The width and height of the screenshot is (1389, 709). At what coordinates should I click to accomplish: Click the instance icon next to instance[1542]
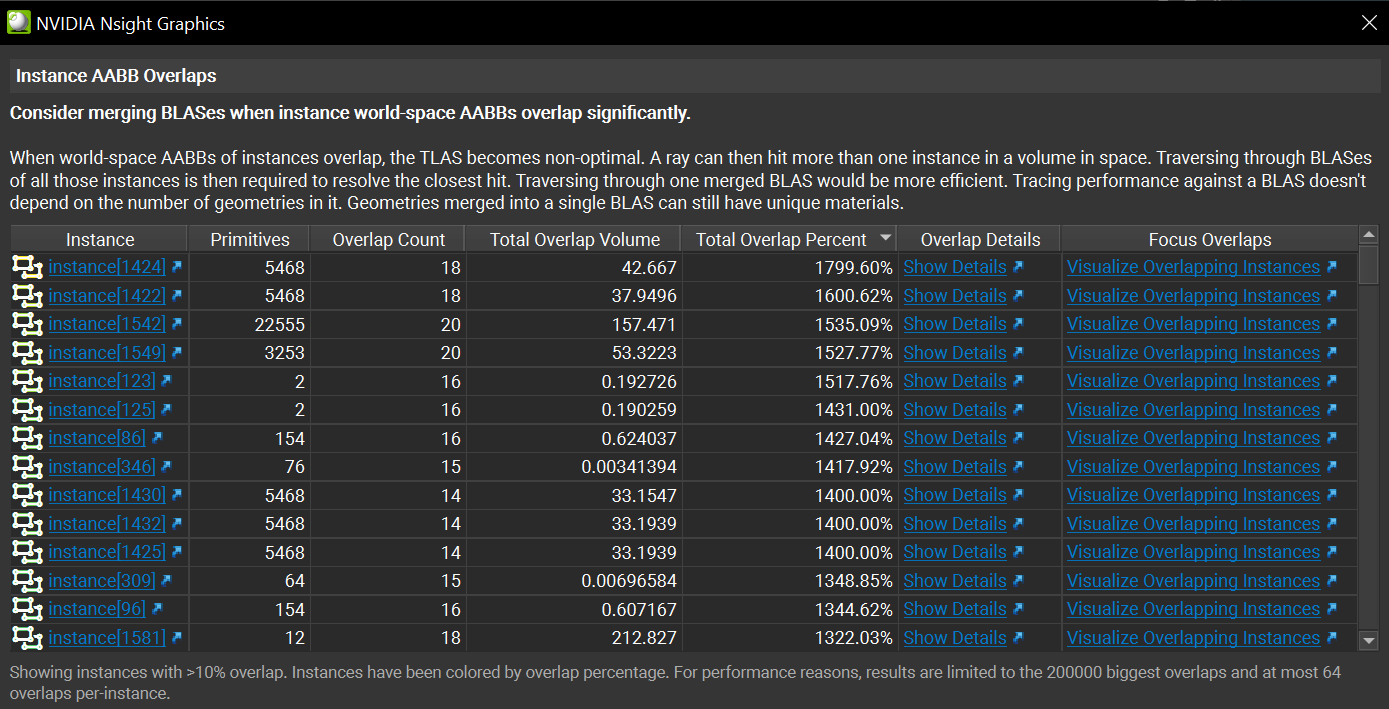tap(26, 324)
